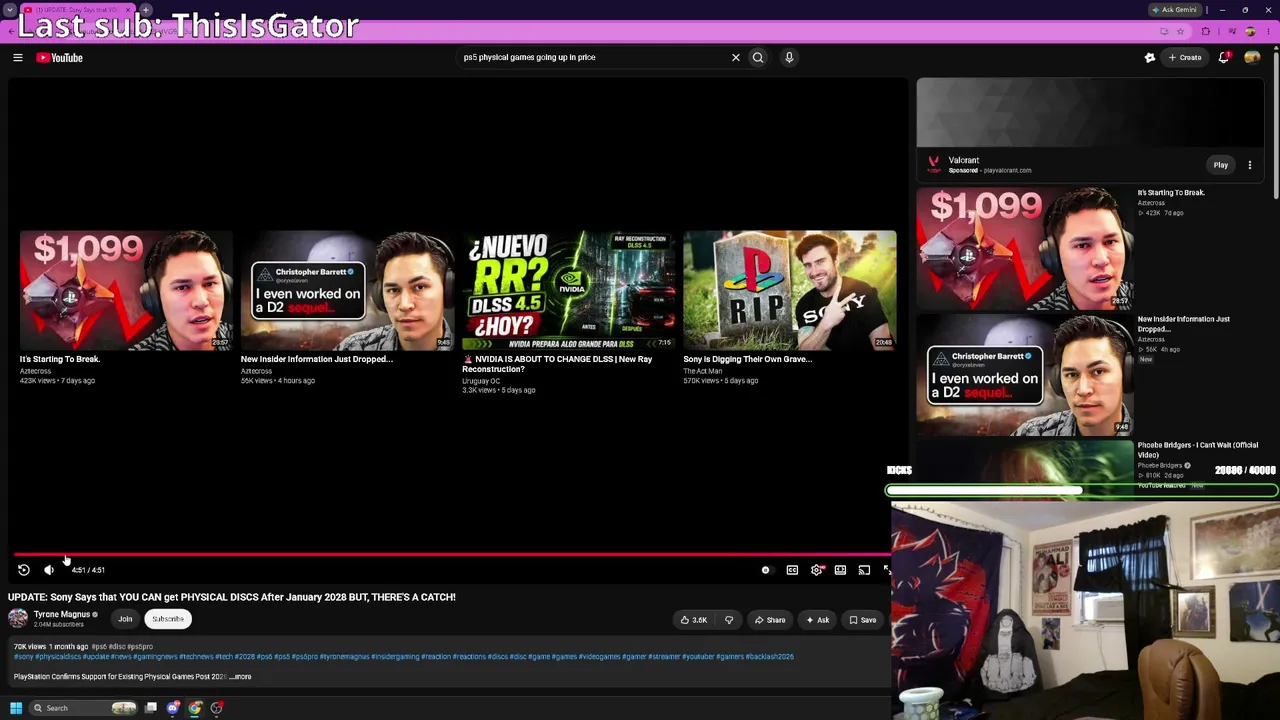Open Google Chrome from the taskbar

pyautogui.click(x=195, y=708)
